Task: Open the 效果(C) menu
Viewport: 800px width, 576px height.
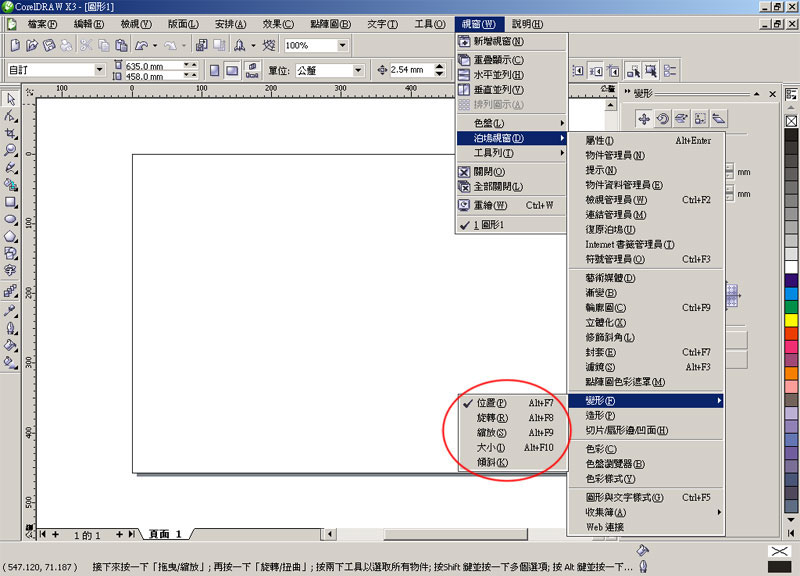Action: (x=278, y=24)
